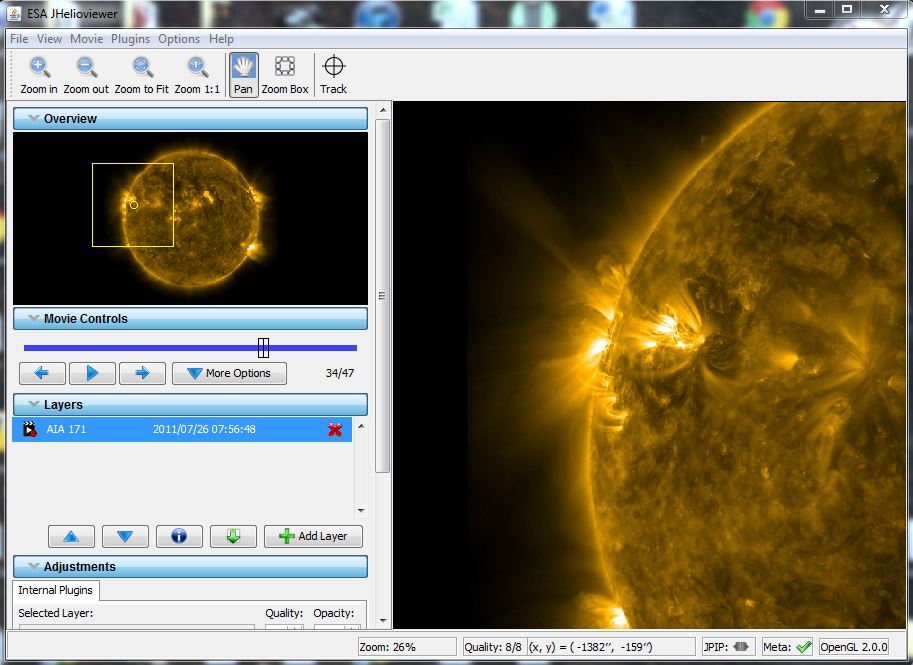
Task: Select the AIA 171 layer row
Action: point(182,430)
